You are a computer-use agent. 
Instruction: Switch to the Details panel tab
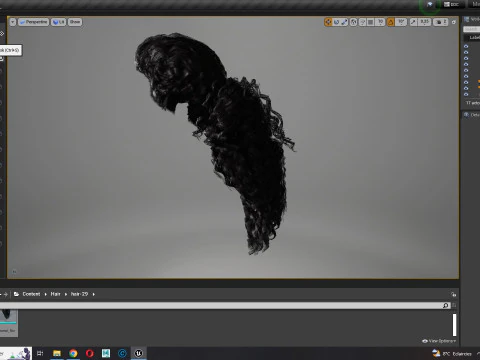point(472,115)
